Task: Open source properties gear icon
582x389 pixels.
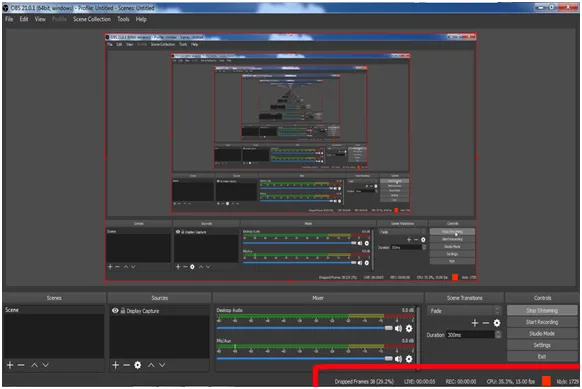Action: click(137, 365)
